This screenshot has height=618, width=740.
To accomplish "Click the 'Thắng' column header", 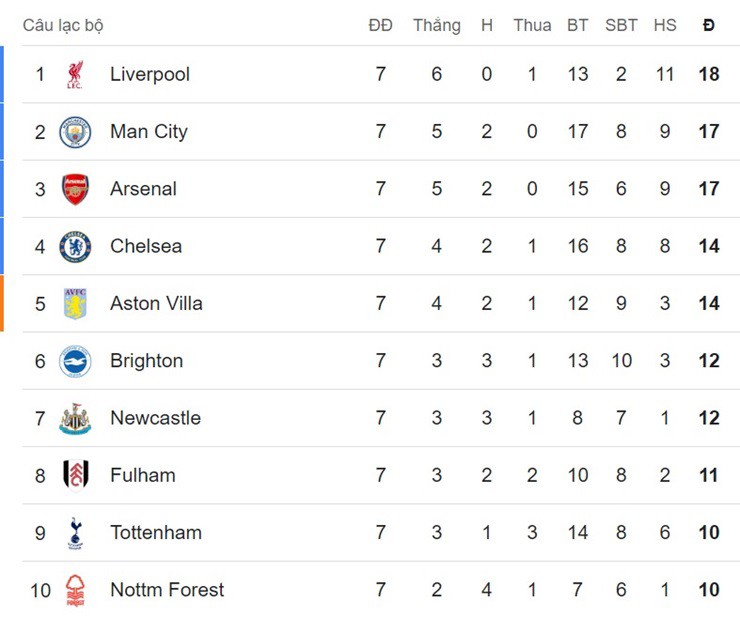I will coord(437,25).
